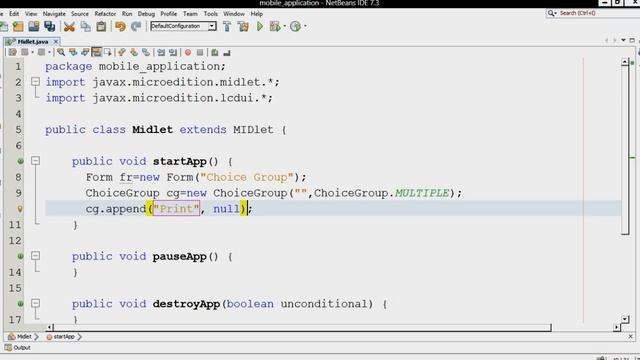The height and width of the screenshot is (360, 640).
Task: Open the Help menu
Action: point(257,14)
